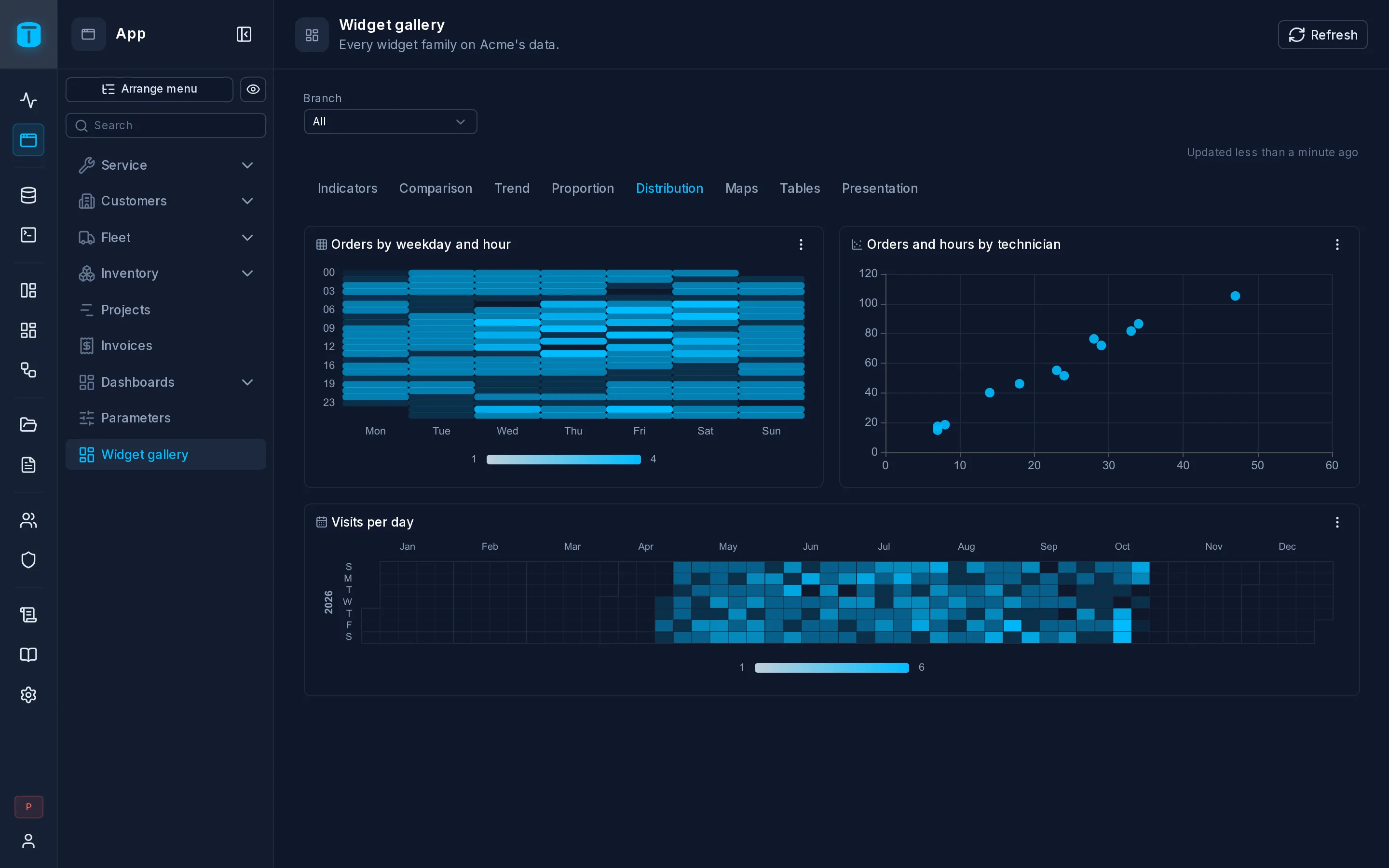1389x868 pixels.
Task: Open the database icon in left rail
Action: point(28,195)
